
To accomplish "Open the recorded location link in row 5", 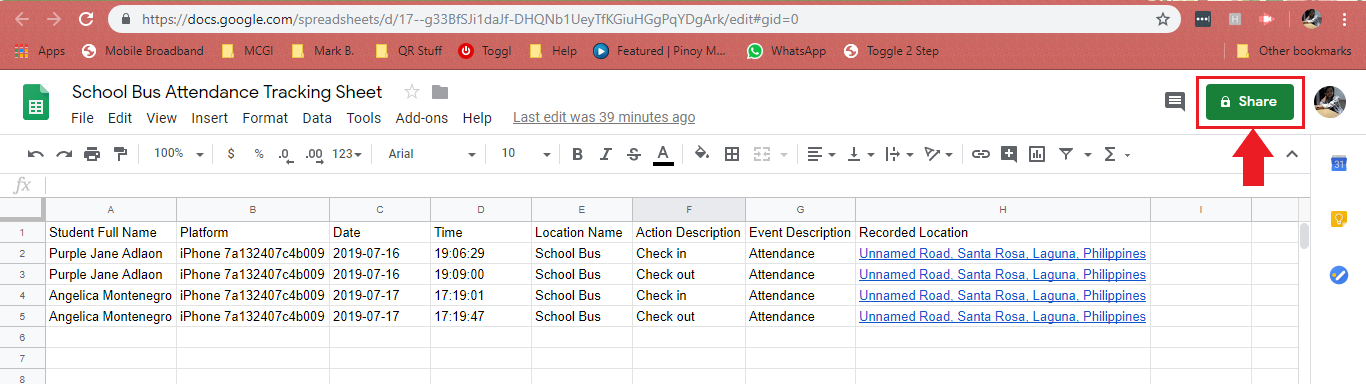I will [x=1002, y=317].
